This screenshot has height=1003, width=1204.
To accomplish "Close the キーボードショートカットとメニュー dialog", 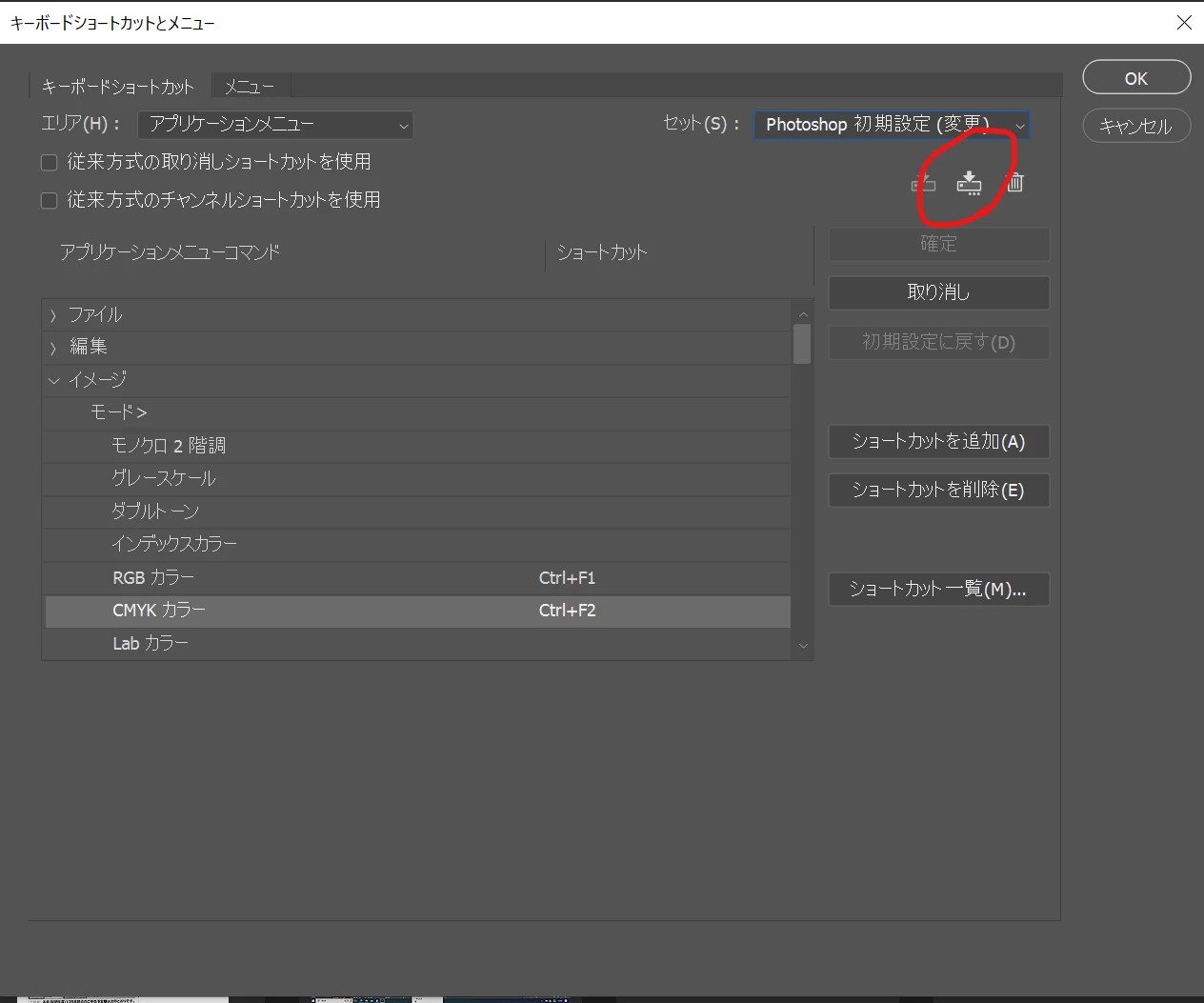I will pos(1184,22).
